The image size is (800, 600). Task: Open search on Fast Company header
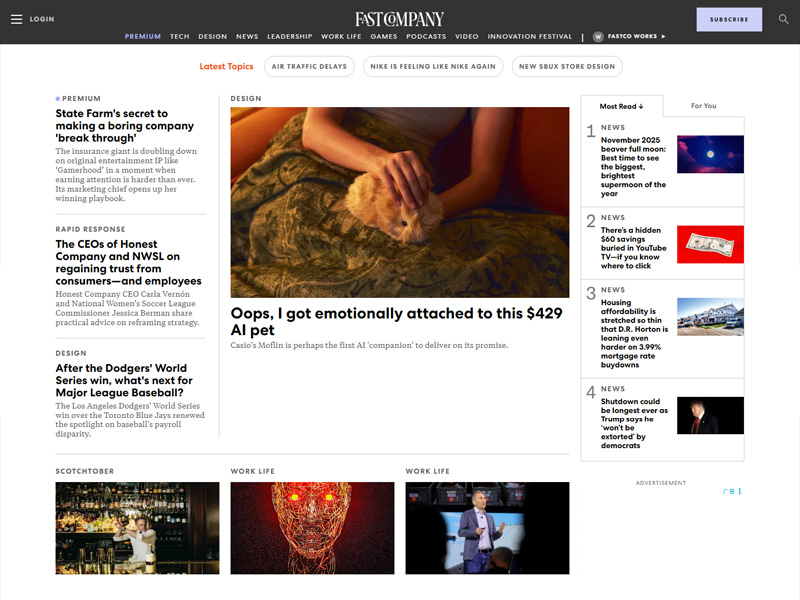(784, 18)
